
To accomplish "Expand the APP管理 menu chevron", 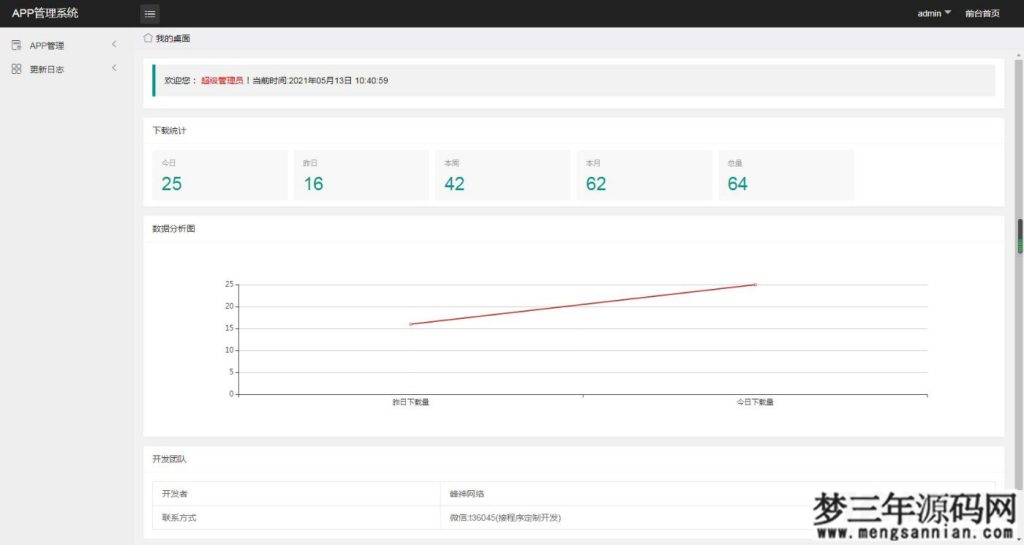I will tap(114, 44).
